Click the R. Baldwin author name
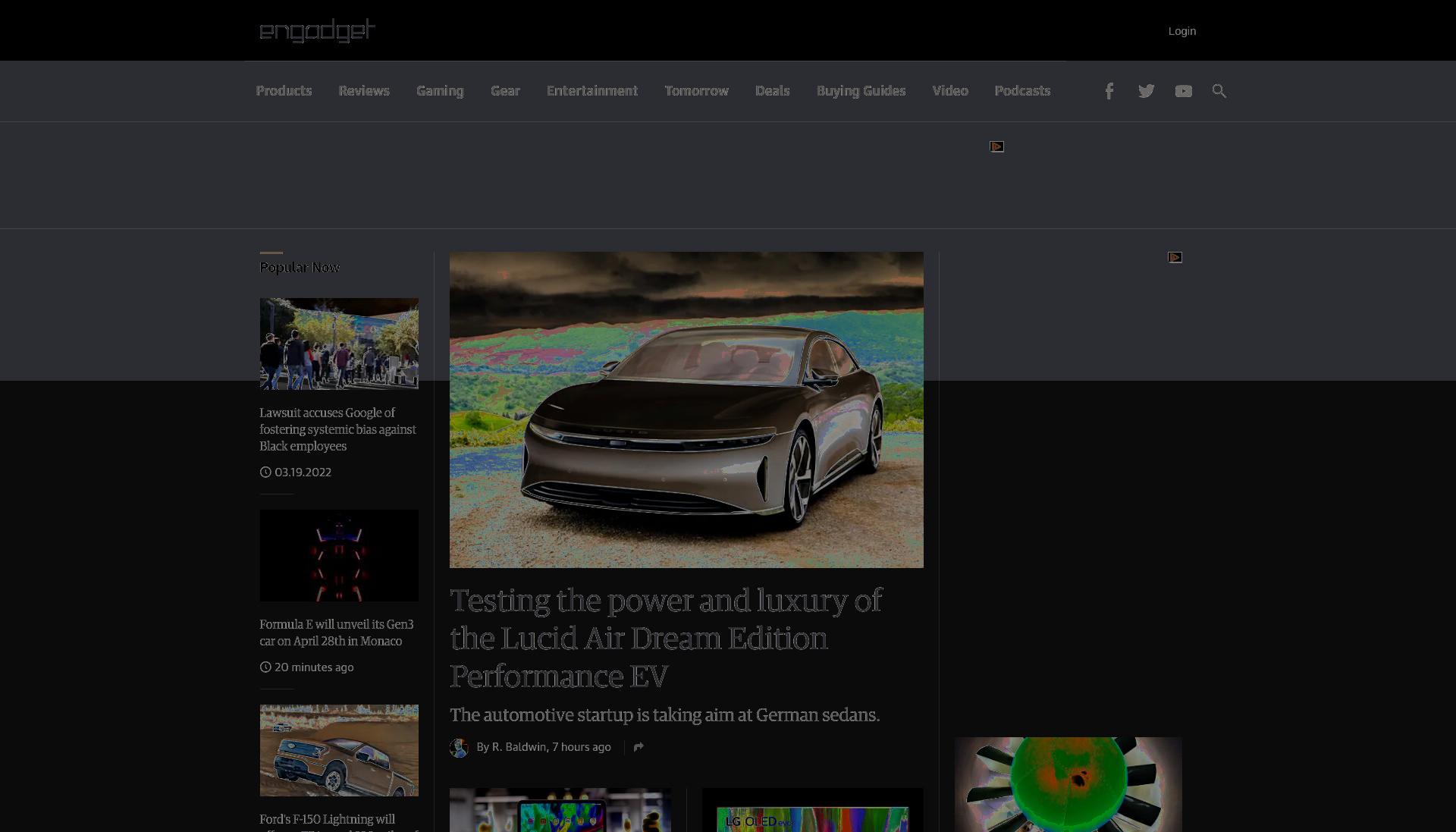1456x832 pixels. tap(519, 747)
